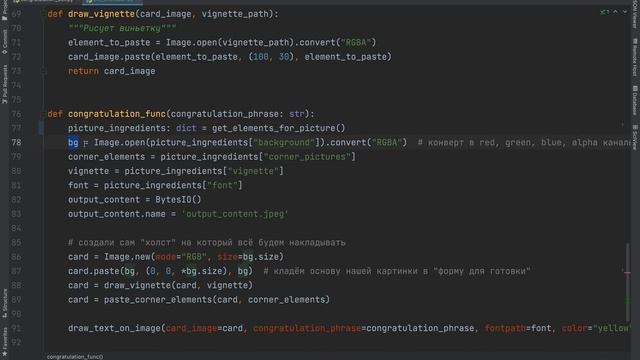The height and width of the screenshot is (360, 640).
Task: Click 'draw_text_on_image' call on line 91
Action: click(x=114, y=328)
